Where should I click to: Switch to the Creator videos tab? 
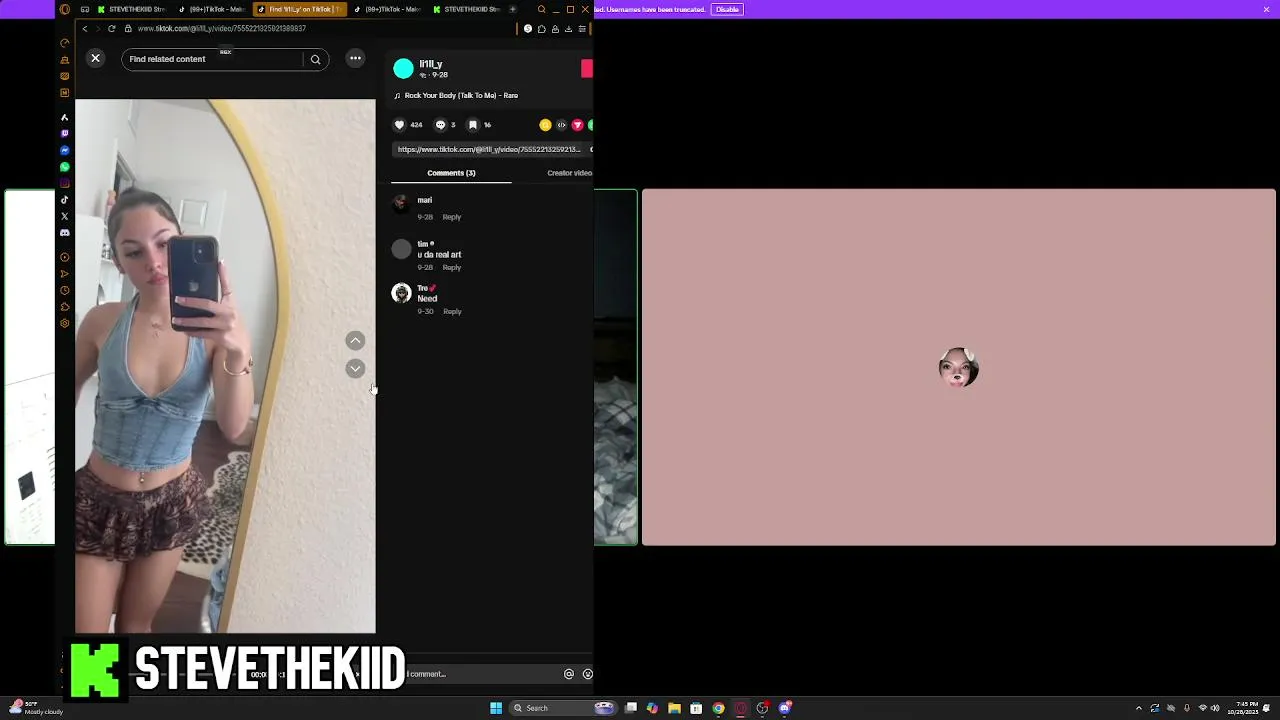(x=569, y=173)
